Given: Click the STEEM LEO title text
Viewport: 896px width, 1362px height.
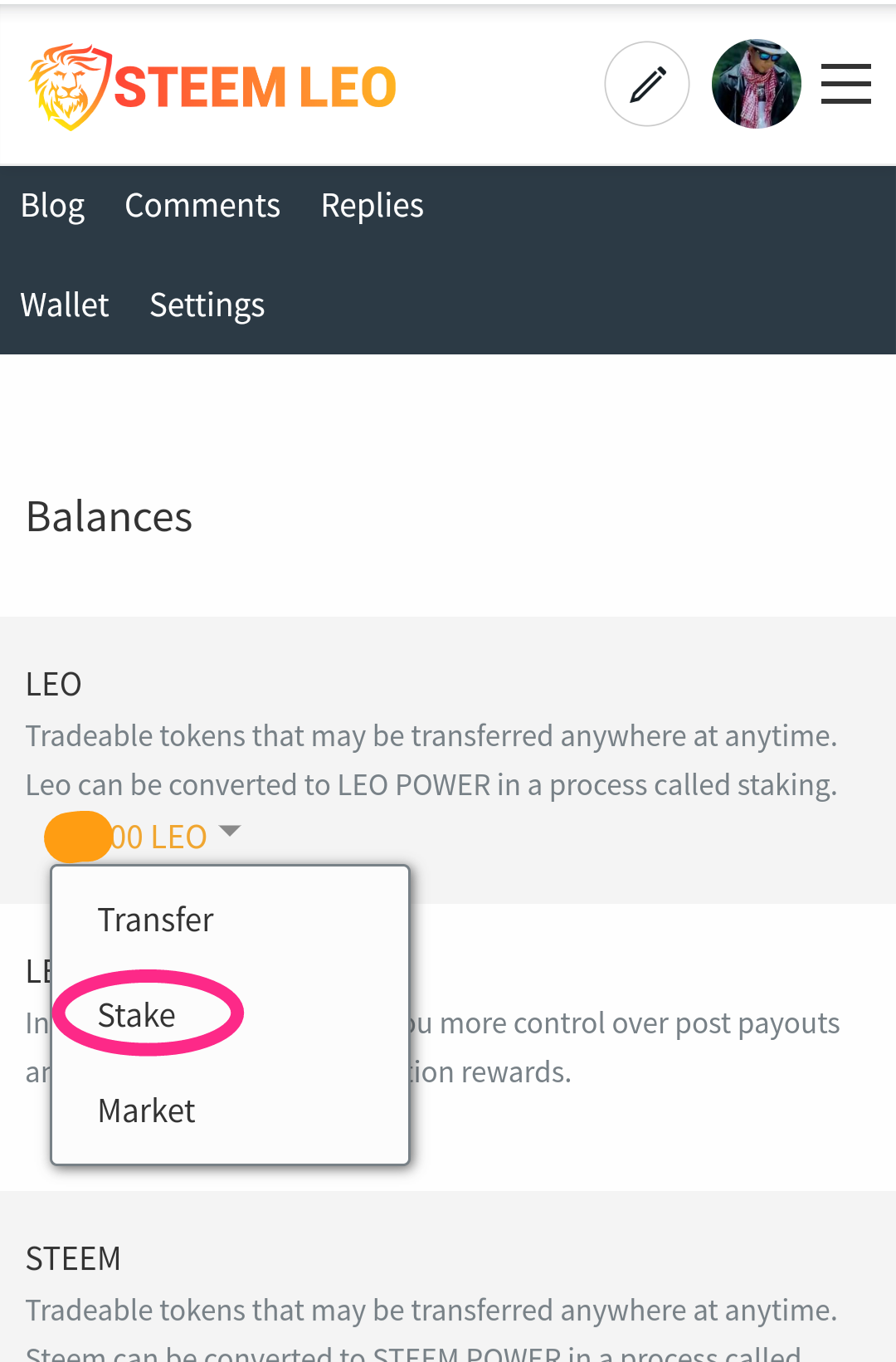Looking at the screenshot, I should pos(256,87).
